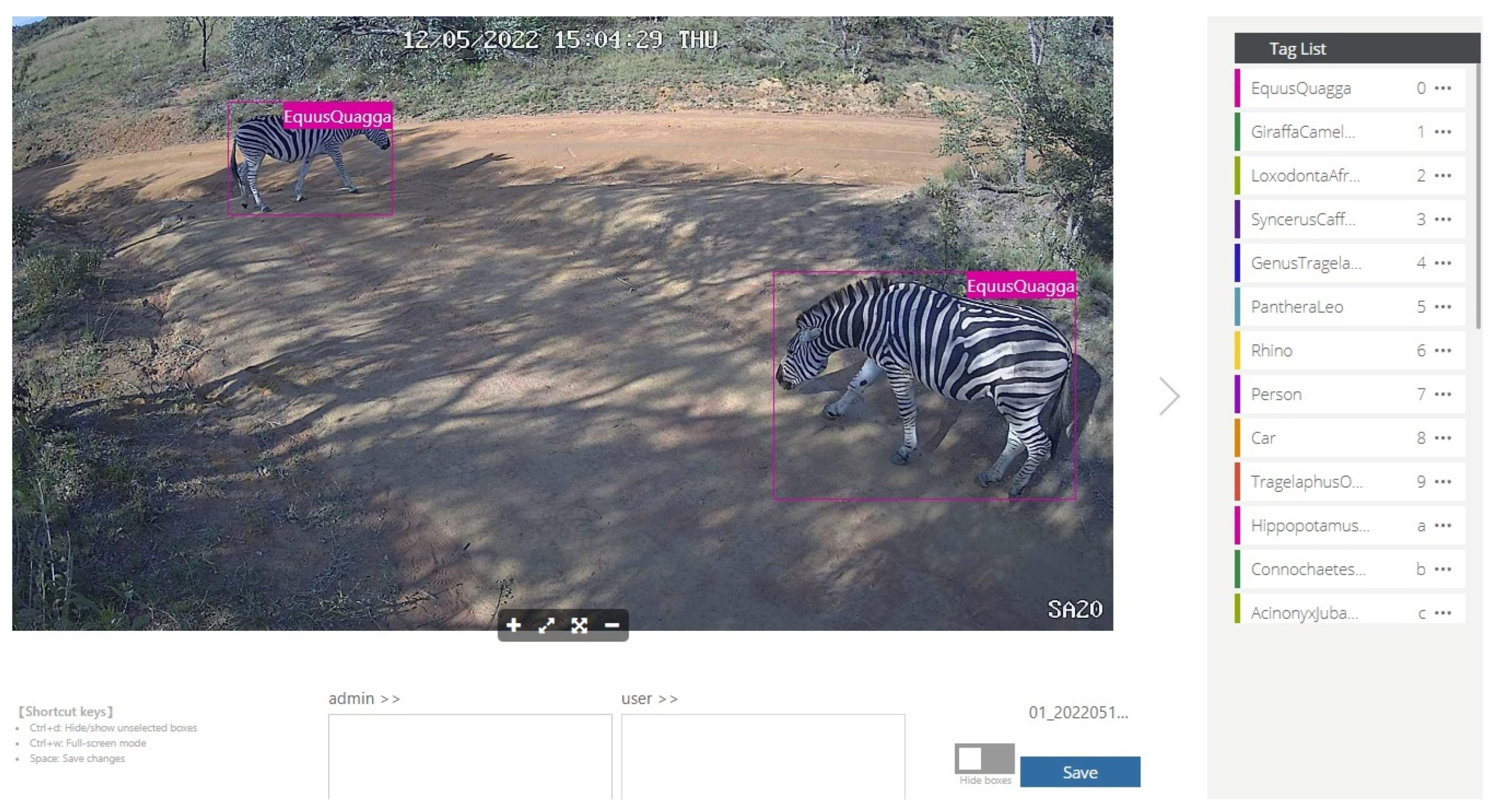Click the Save button
Viewport: 1499px width, 812px height.
1079,772
